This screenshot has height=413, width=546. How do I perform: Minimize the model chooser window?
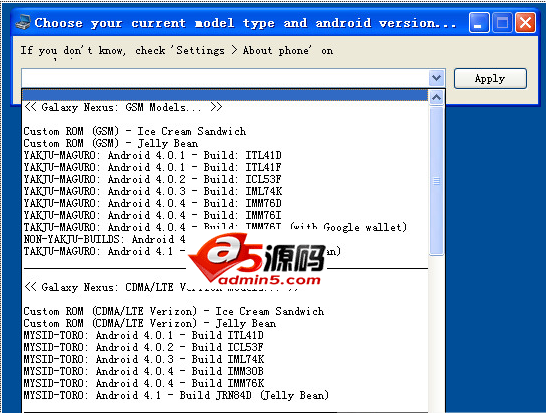(x=479, y=23)
